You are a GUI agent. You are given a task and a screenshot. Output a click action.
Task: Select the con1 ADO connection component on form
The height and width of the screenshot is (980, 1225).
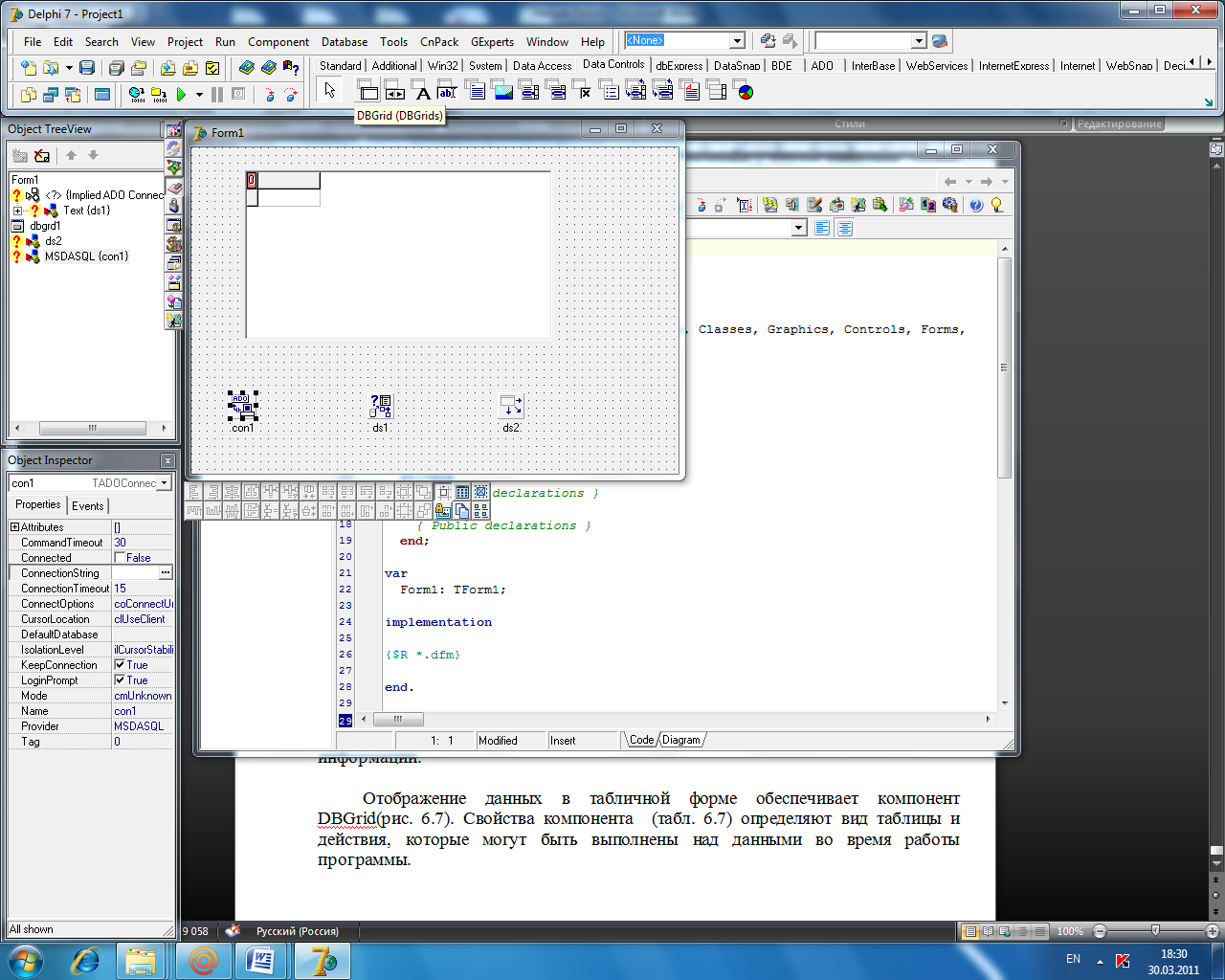(x=243, y=406)
